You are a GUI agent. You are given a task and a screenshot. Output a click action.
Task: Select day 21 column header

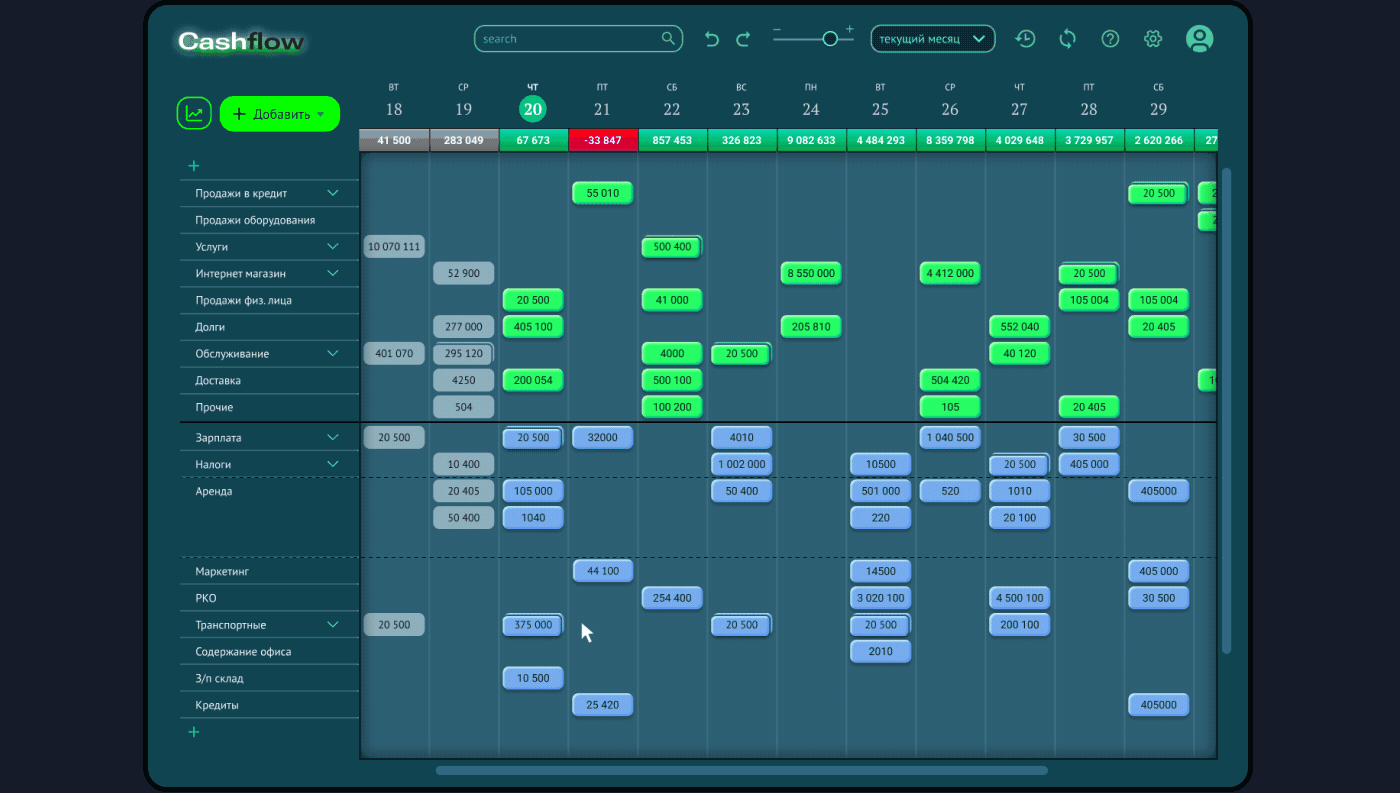click(x=602, y=109)
